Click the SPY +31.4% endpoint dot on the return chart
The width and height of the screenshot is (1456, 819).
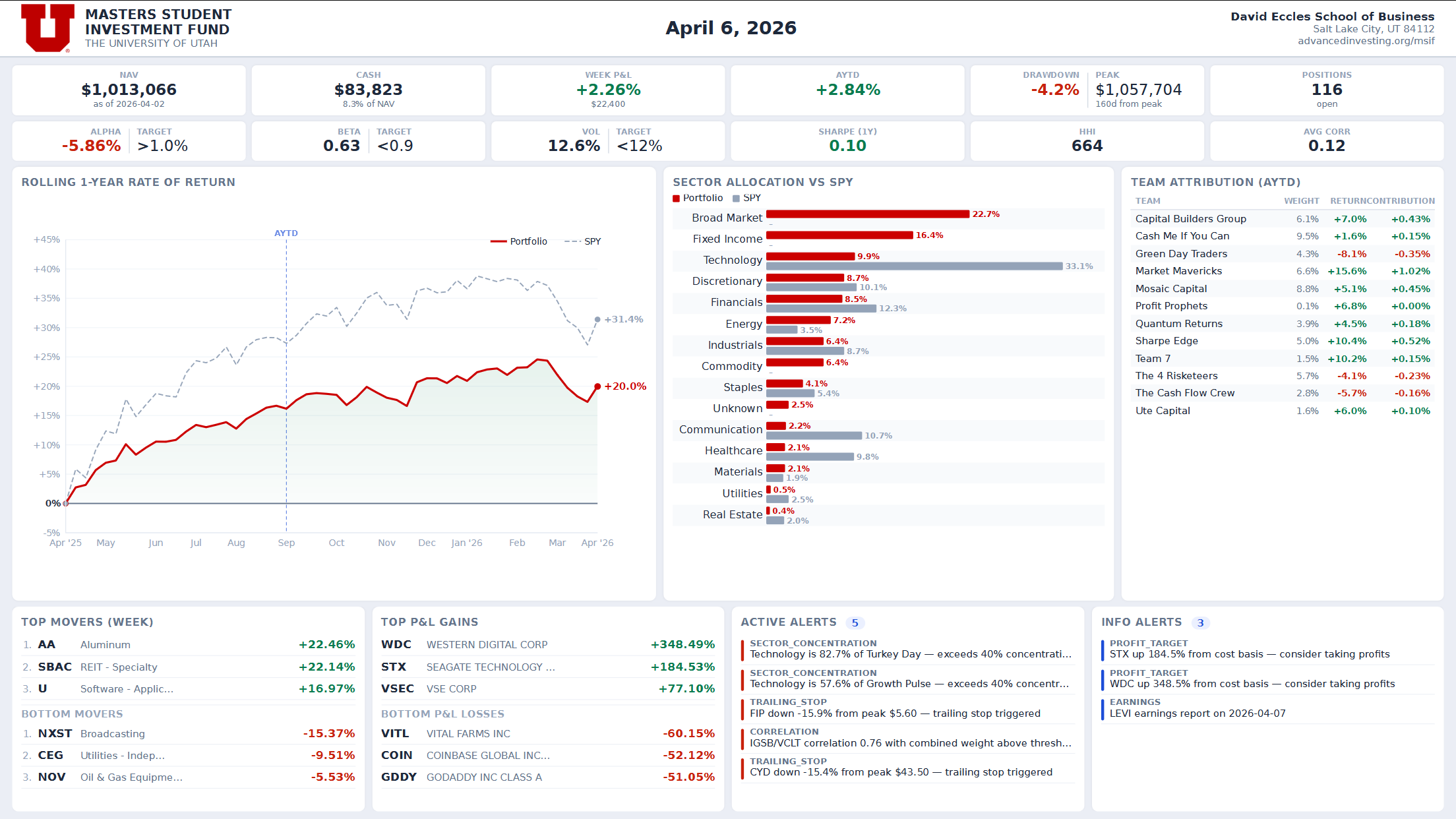(x=597, y=319)
